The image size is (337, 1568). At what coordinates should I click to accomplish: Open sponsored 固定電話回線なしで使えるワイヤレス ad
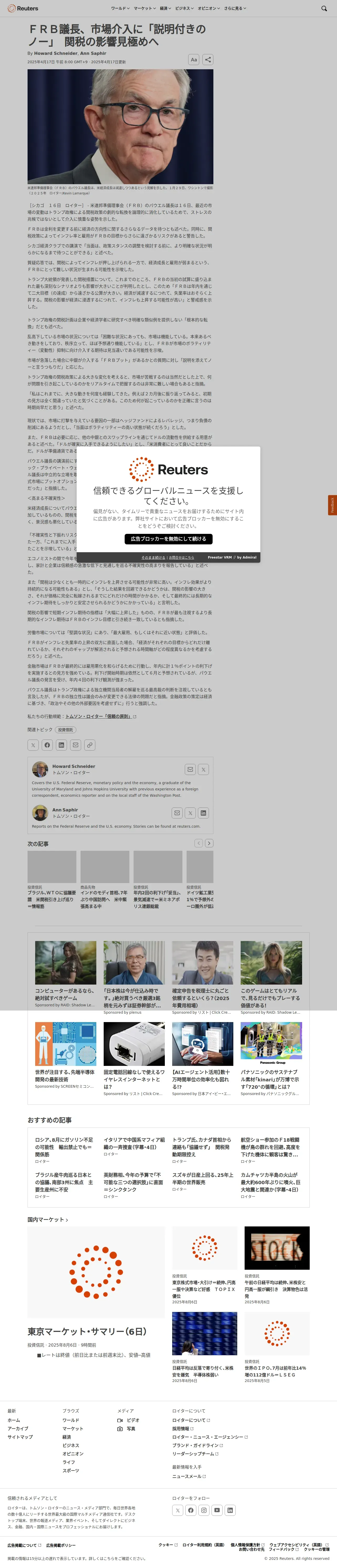pos(134,1079)
